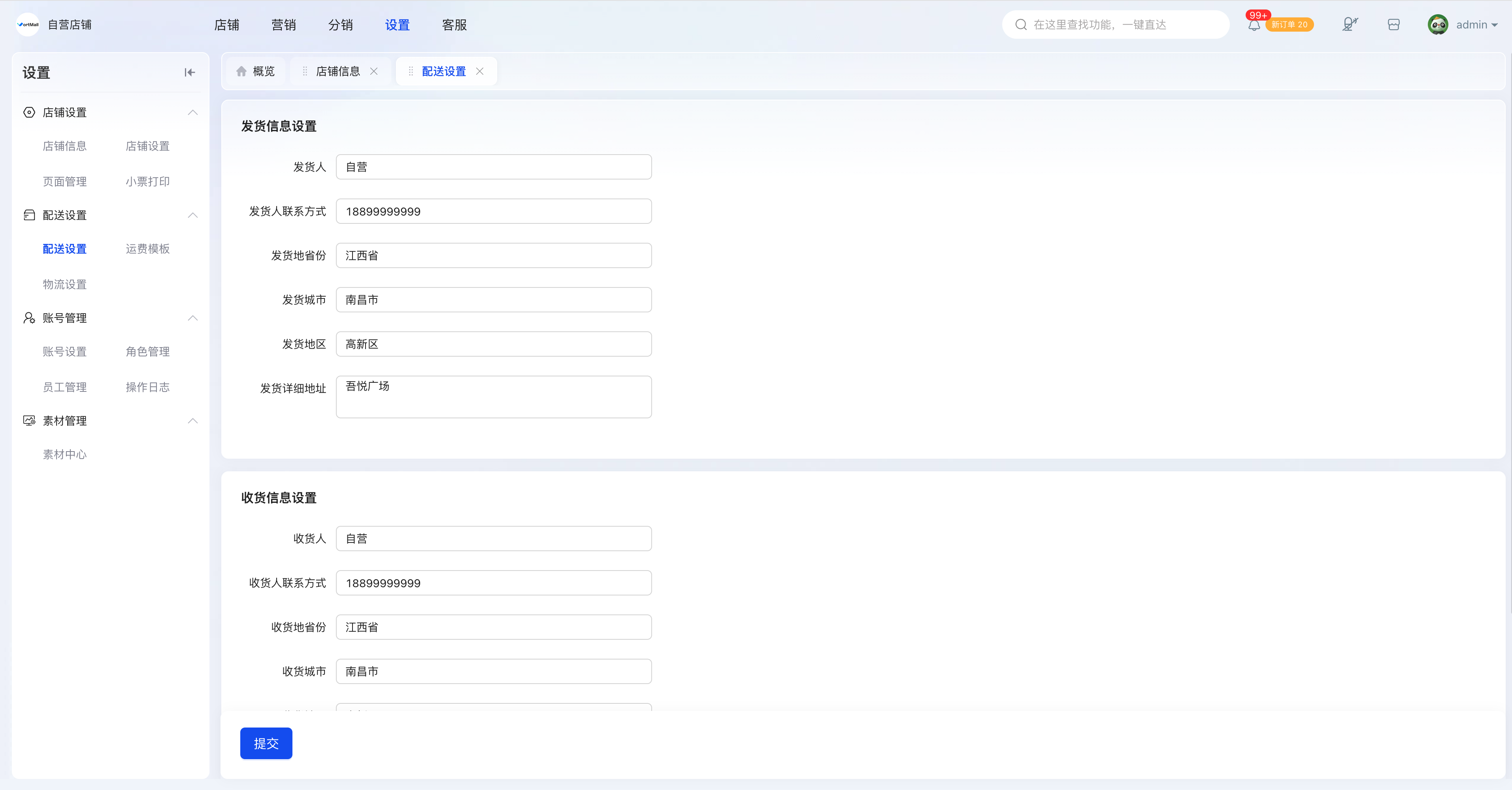Click the 店铺设置 section icon
The image size is (1512, 790).
click(29, 112)
